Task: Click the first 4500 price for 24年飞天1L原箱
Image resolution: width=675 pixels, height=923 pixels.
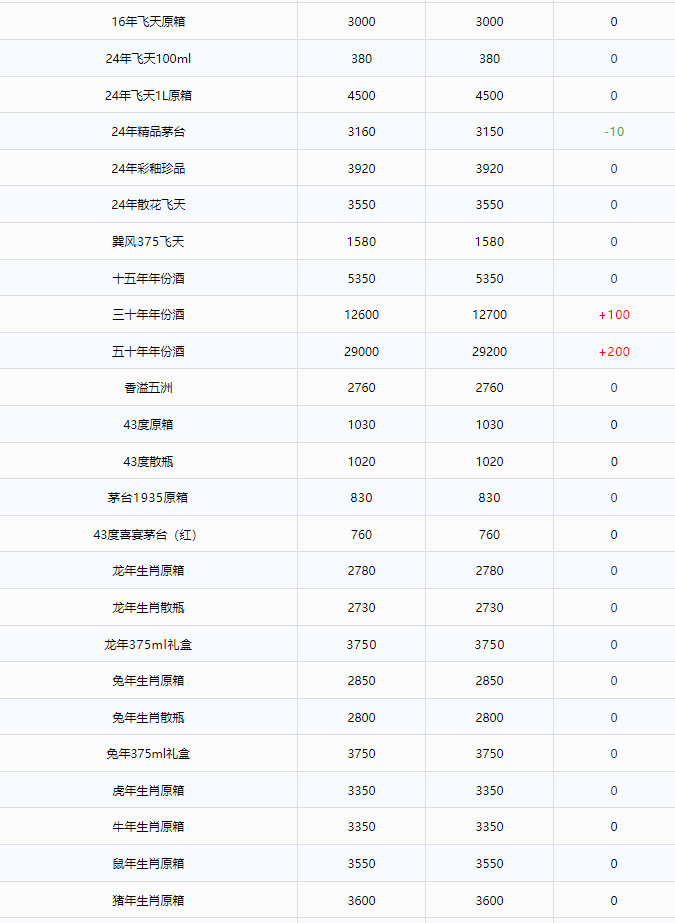Action: coord(361,95)
